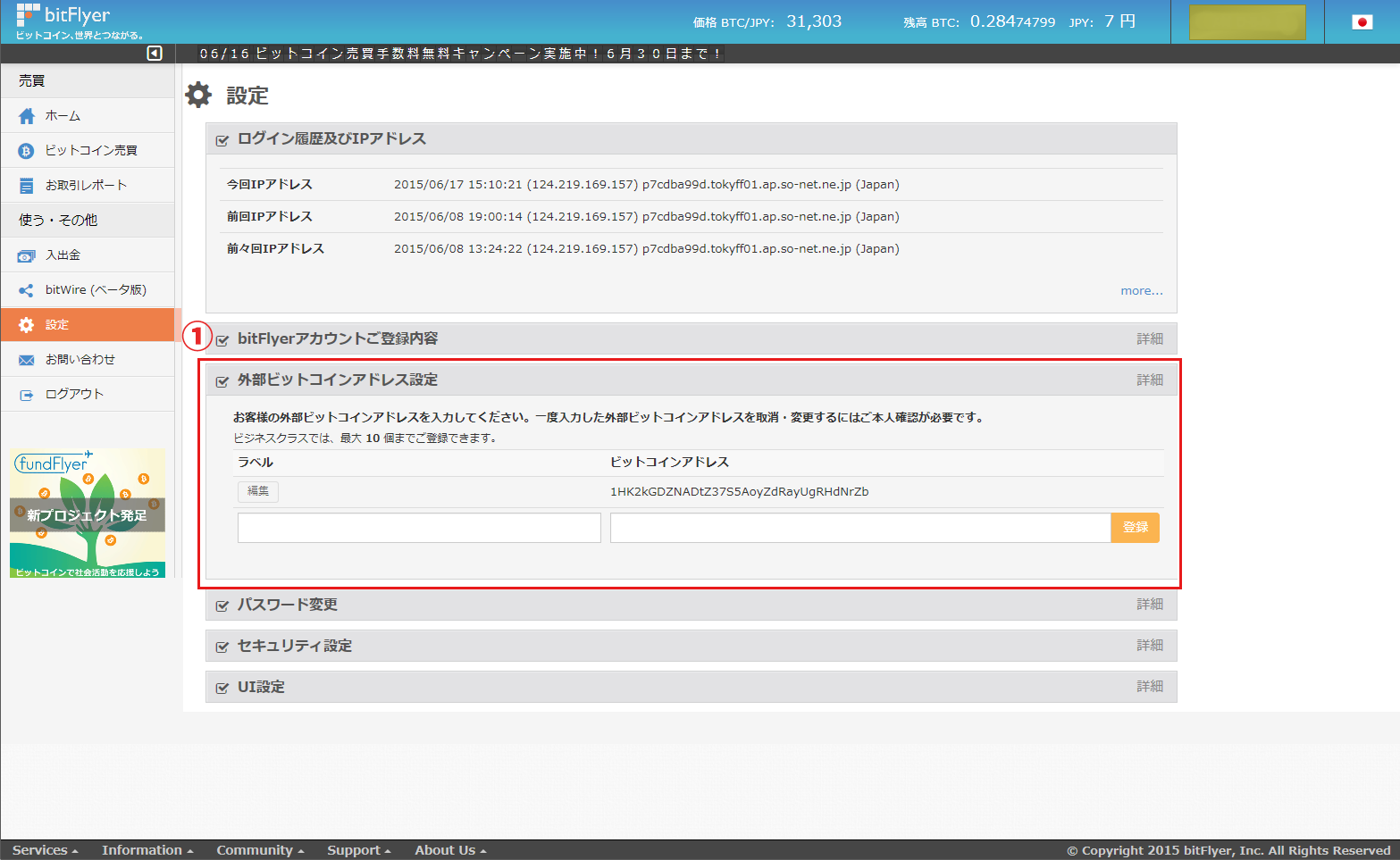Open ビットコイン売買 menu item
This screenshot has height=860, width=1400.
point(88,151)
